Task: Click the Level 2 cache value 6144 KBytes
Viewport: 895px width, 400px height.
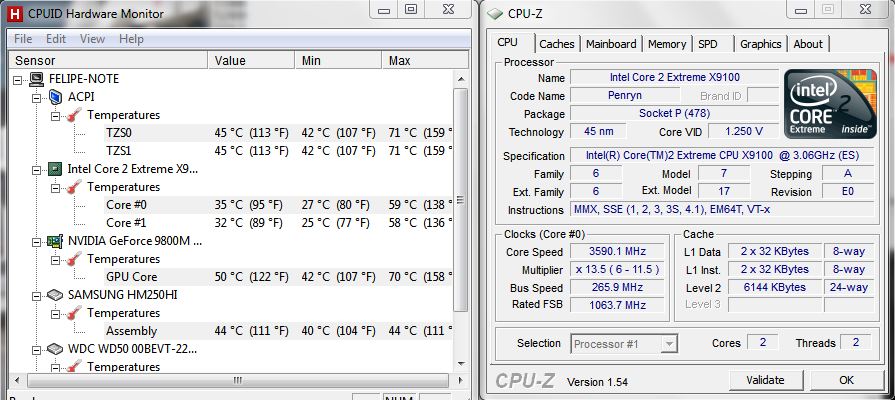Action: pos(775,287)
